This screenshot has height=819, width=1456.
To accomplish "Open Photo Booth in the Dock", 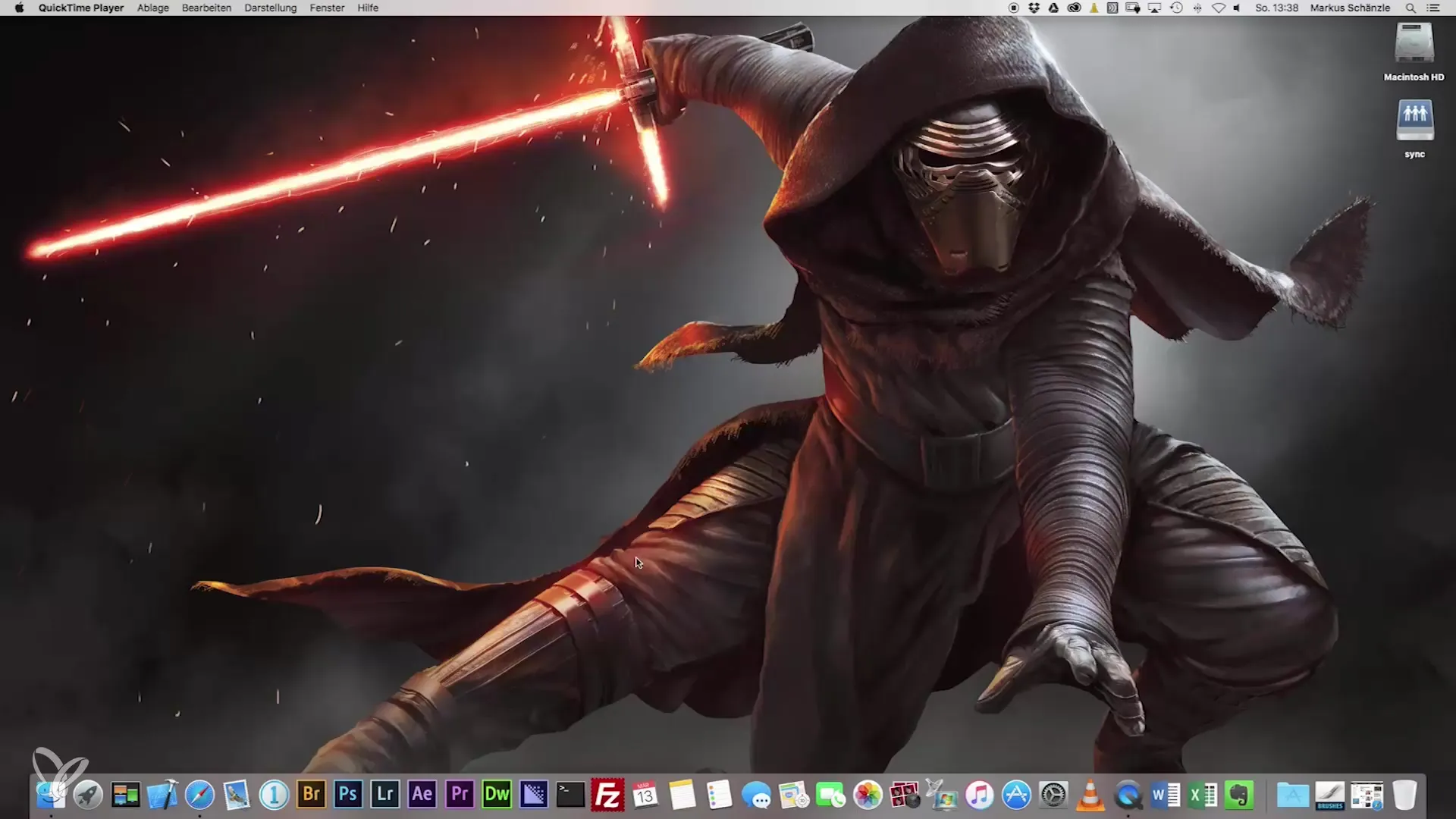I will tap(905, 795).
